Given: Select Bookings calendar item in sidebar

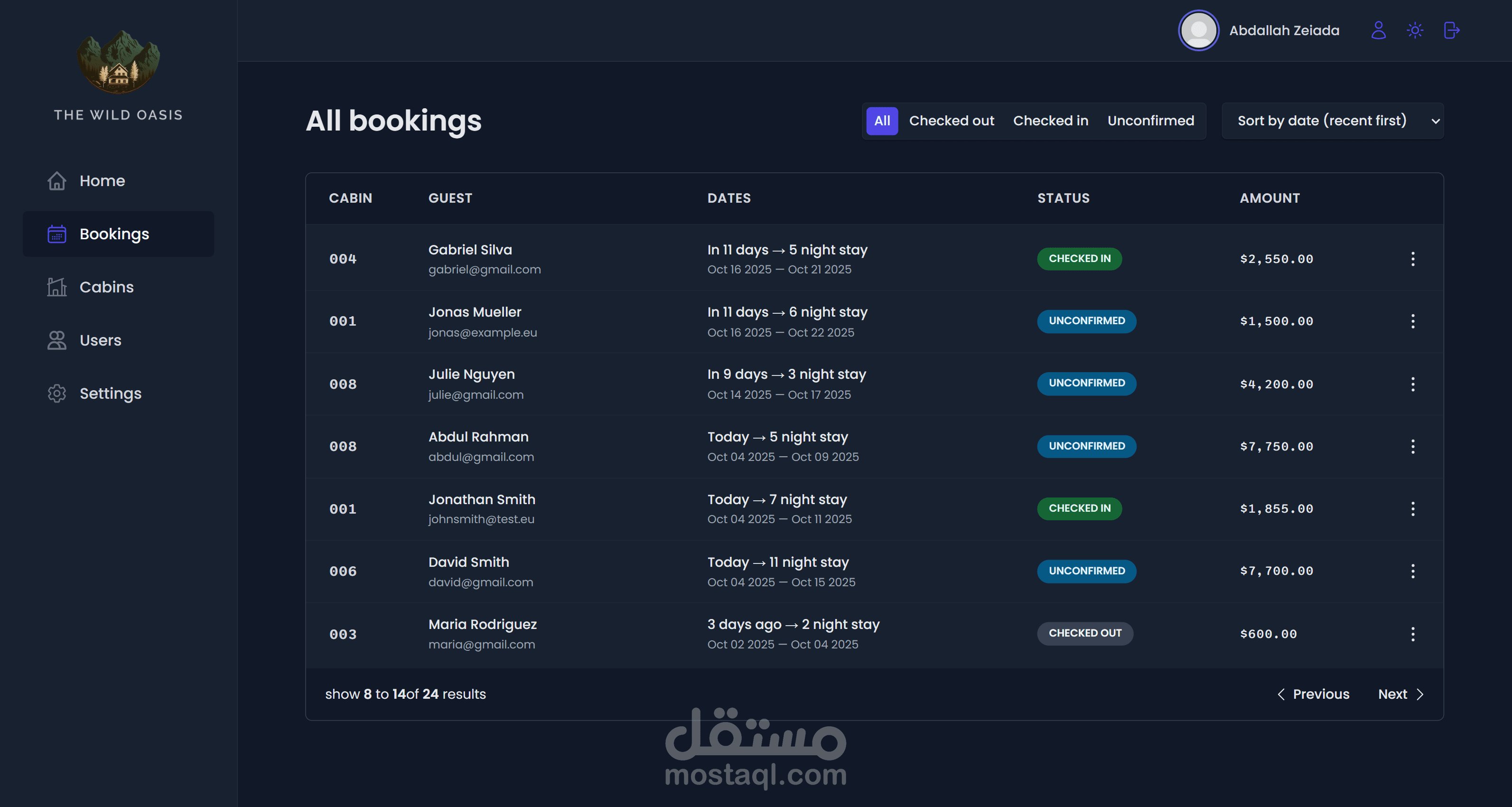Looking at the screenshot, I should click(114, 234).
